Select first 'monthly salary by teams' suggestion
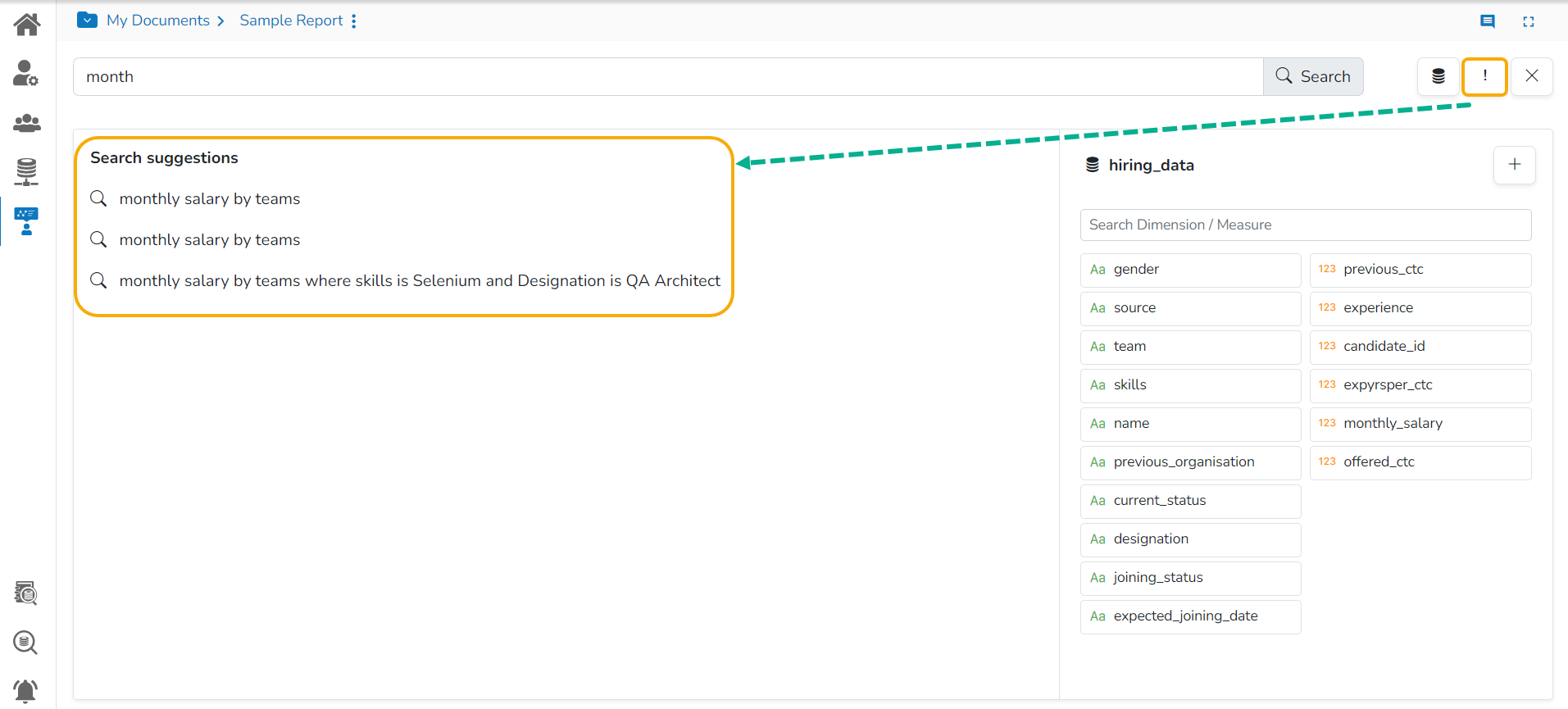Image resolution: width=1568 pixels, height=709 pixels. click(210, 198)
